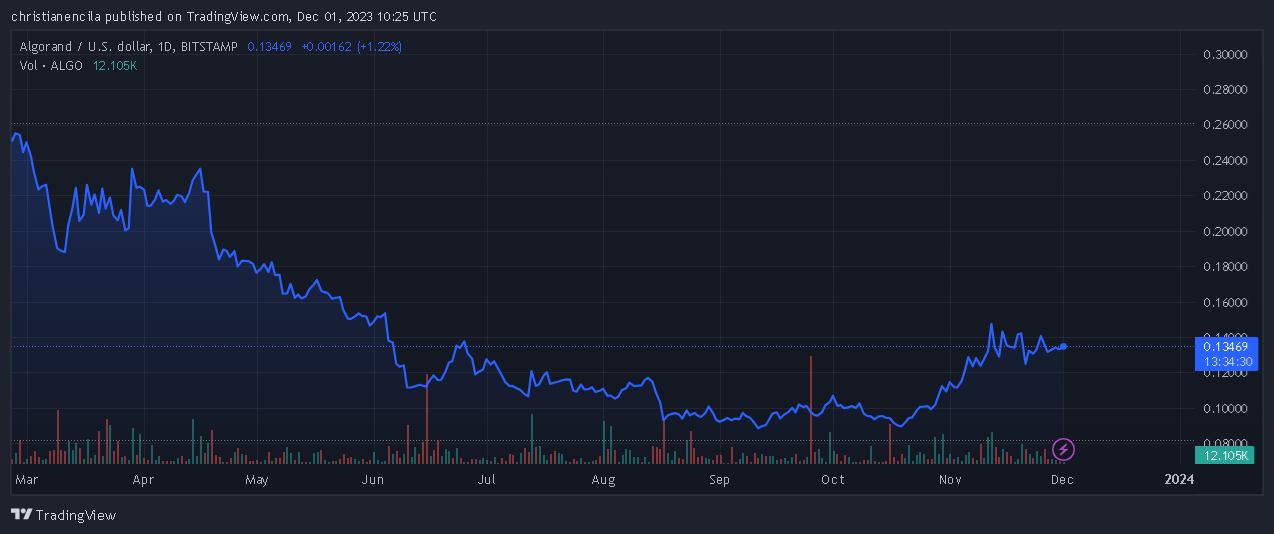Click the 0.16000 price axis label
This screenshot has width=1274, height=534.
point(1225,302)
